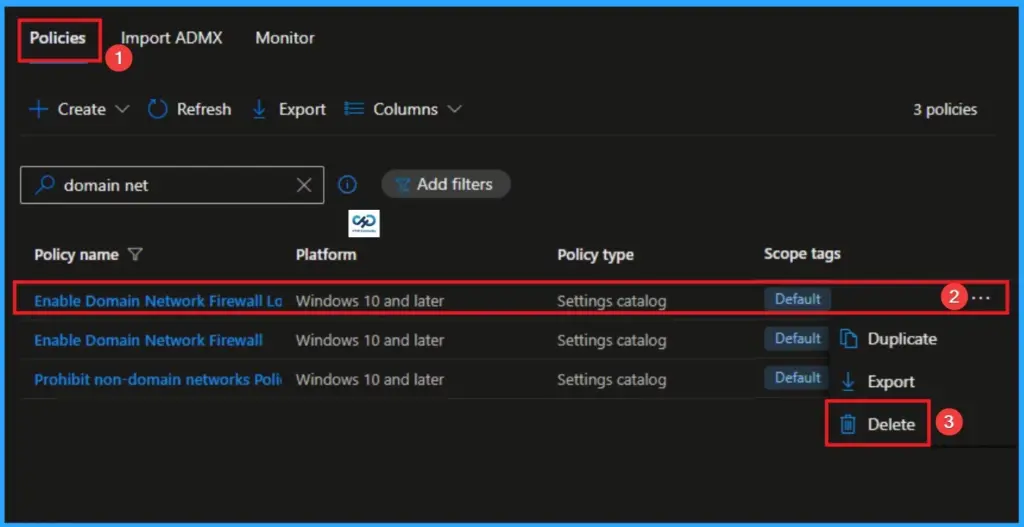1024x527 pixels.
Task: Click the search magnifier icon
Action: coord(44,185)
